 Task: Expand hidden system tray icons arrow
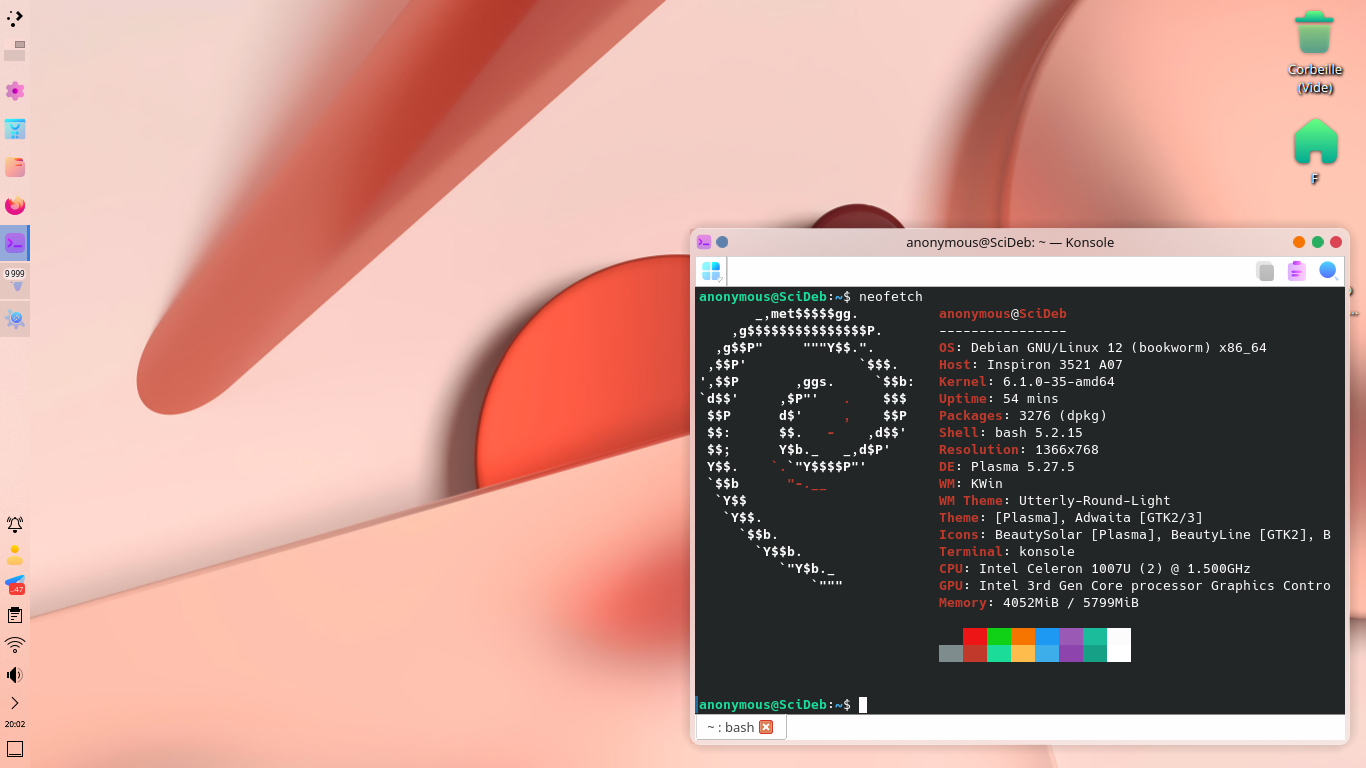(x=15, y=703)
